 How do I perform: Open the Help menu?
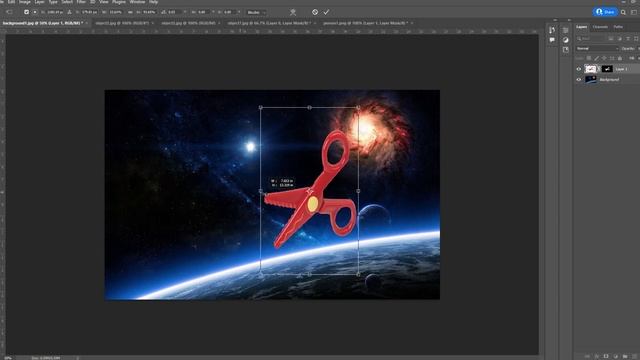153,2
